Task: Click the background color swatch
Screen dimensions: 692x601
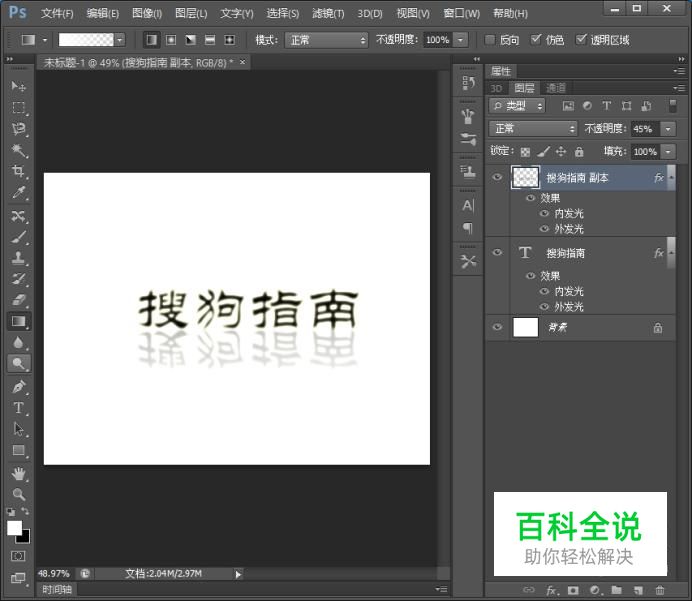Action: coord(26,539)
